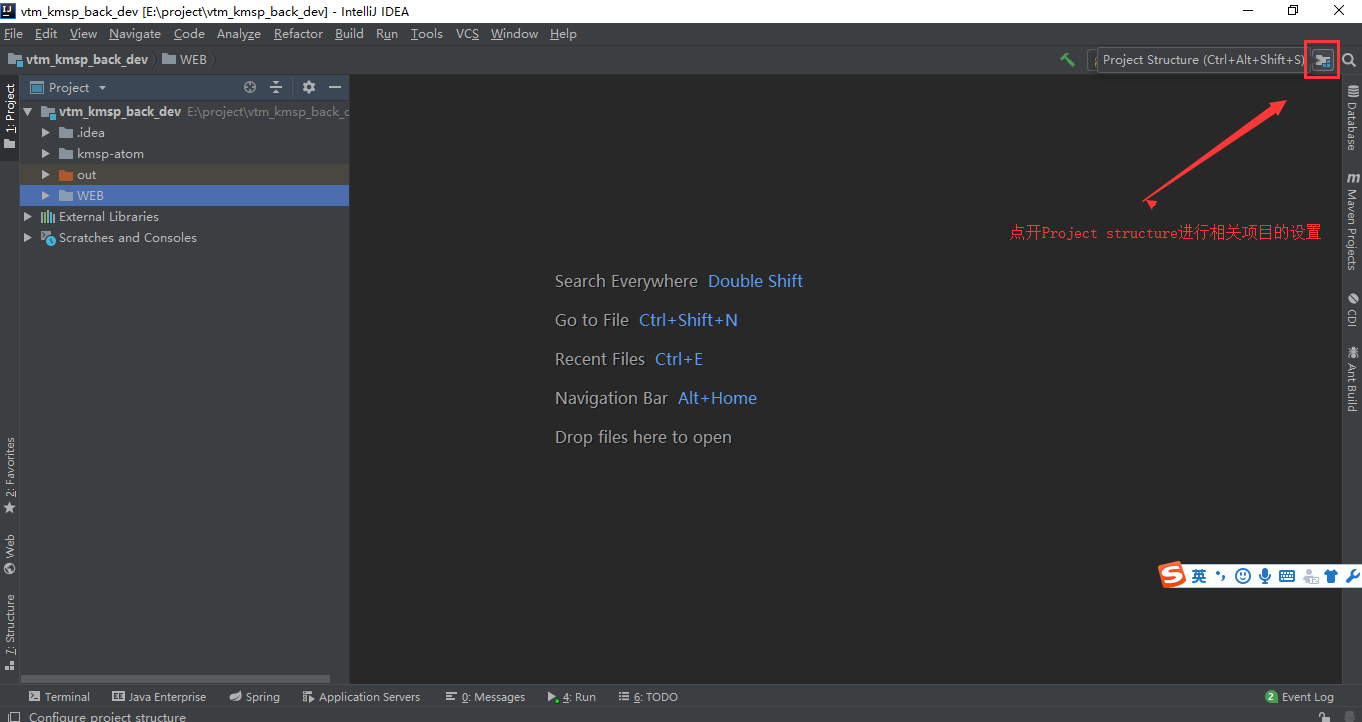1362x722 pixels.
Task: Open the Analyze menu
Action: (239, 34)
